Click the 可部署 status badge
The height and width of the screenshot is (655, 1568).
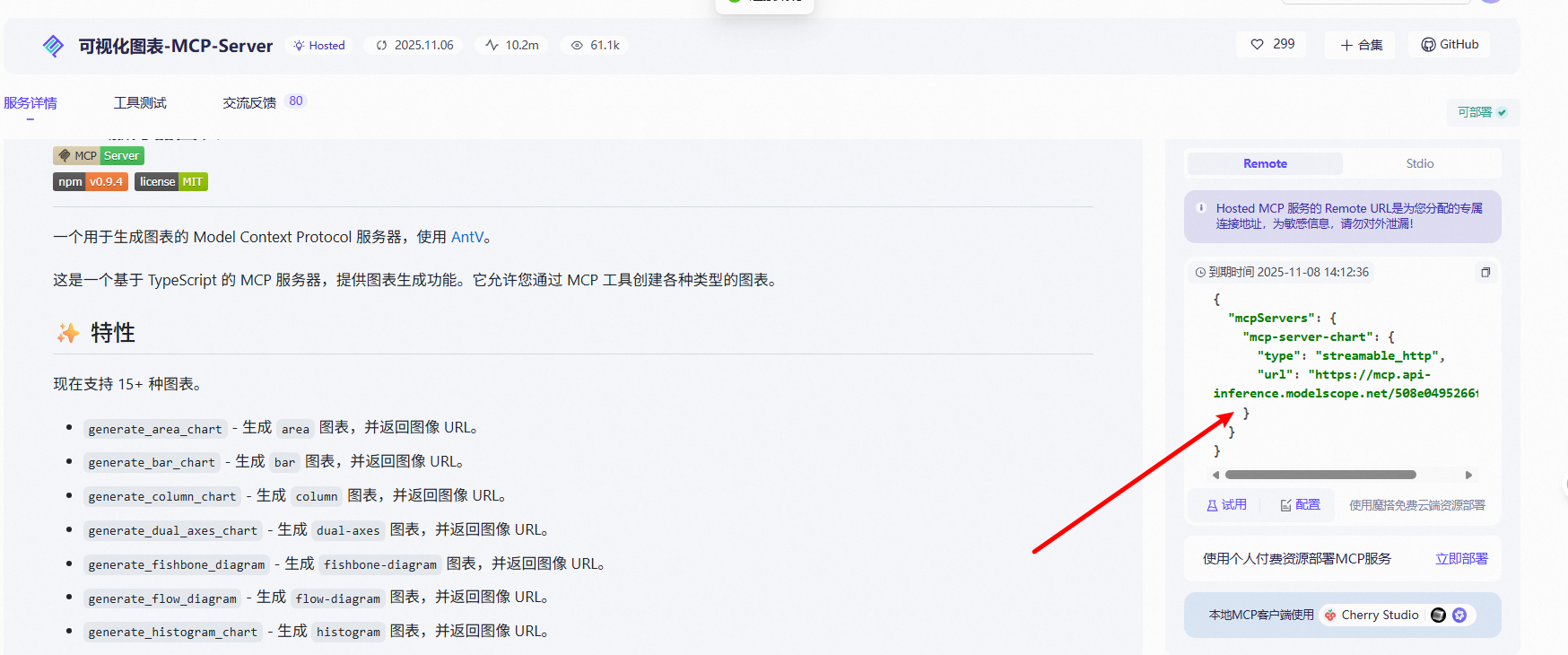click(x=1482, y=112)
